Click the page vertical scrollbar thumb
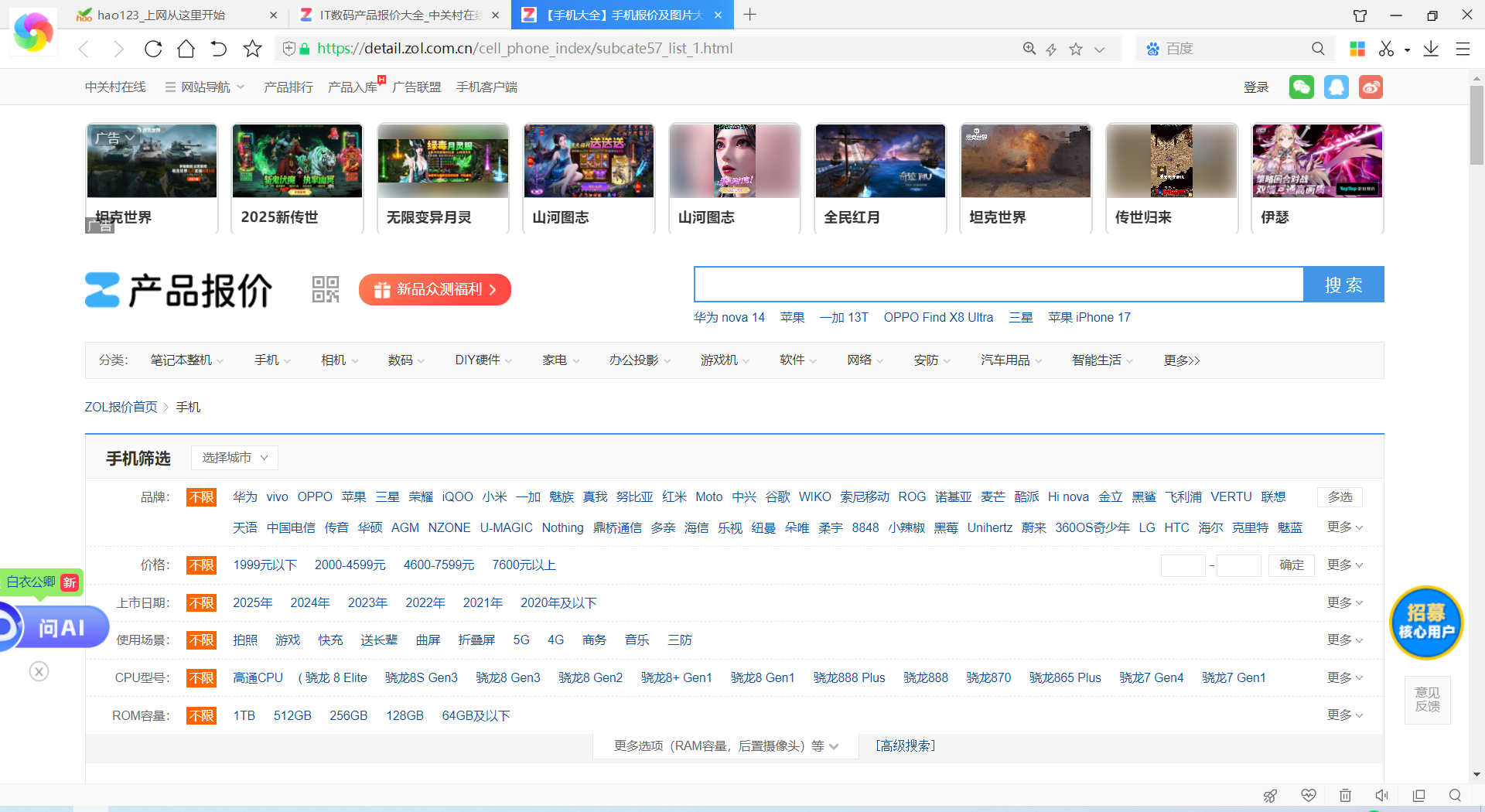1485x812 pixels. [1476, 124]
